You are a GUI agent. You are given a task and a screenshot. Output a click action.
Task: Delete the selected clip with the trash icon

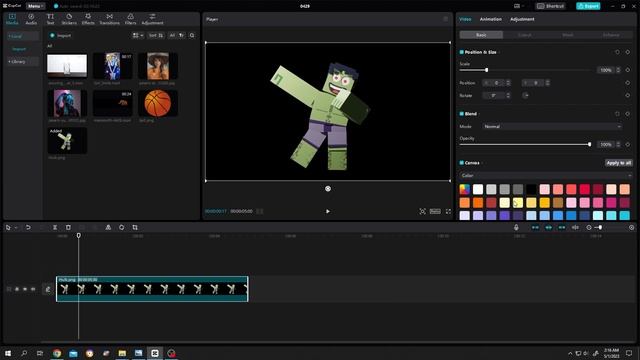[68, 227]
